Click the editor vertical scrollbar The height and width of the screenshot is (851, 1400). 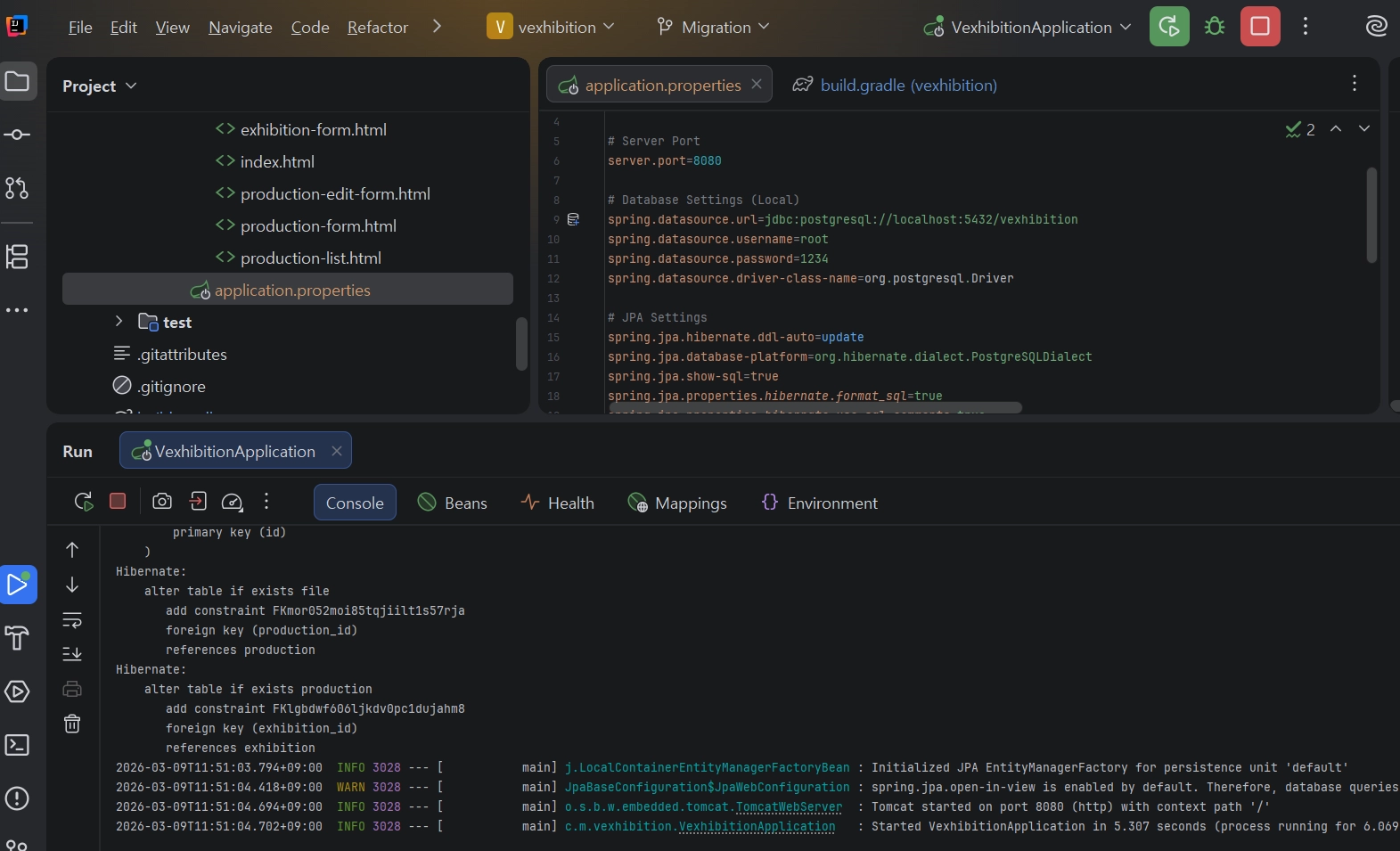[x=1371, y=214]
